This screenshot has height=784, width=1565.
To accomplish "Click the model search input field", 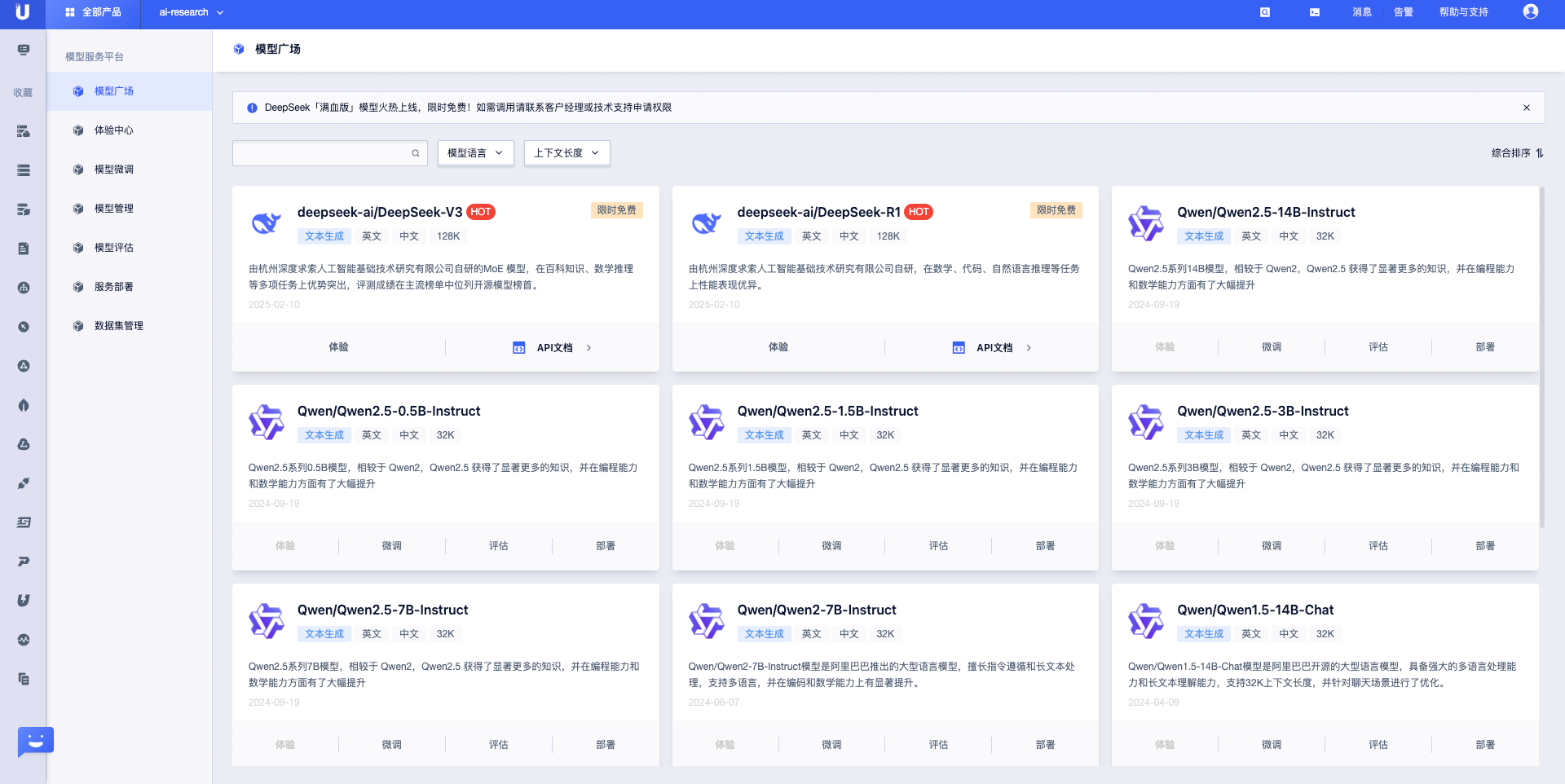I will (321, 153).
